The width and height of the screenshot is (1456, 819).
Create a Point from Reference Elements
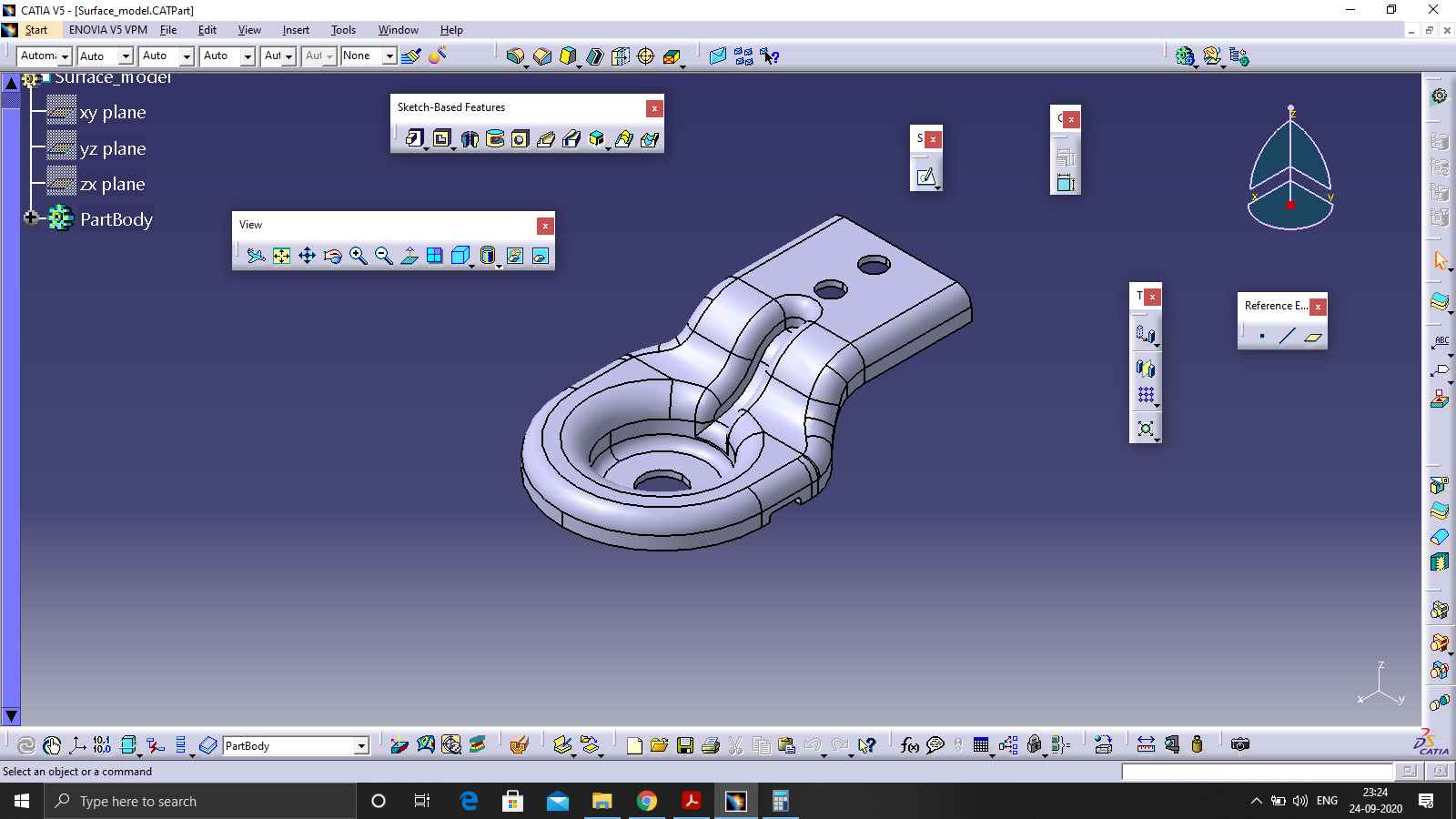tap(1262, 337)
